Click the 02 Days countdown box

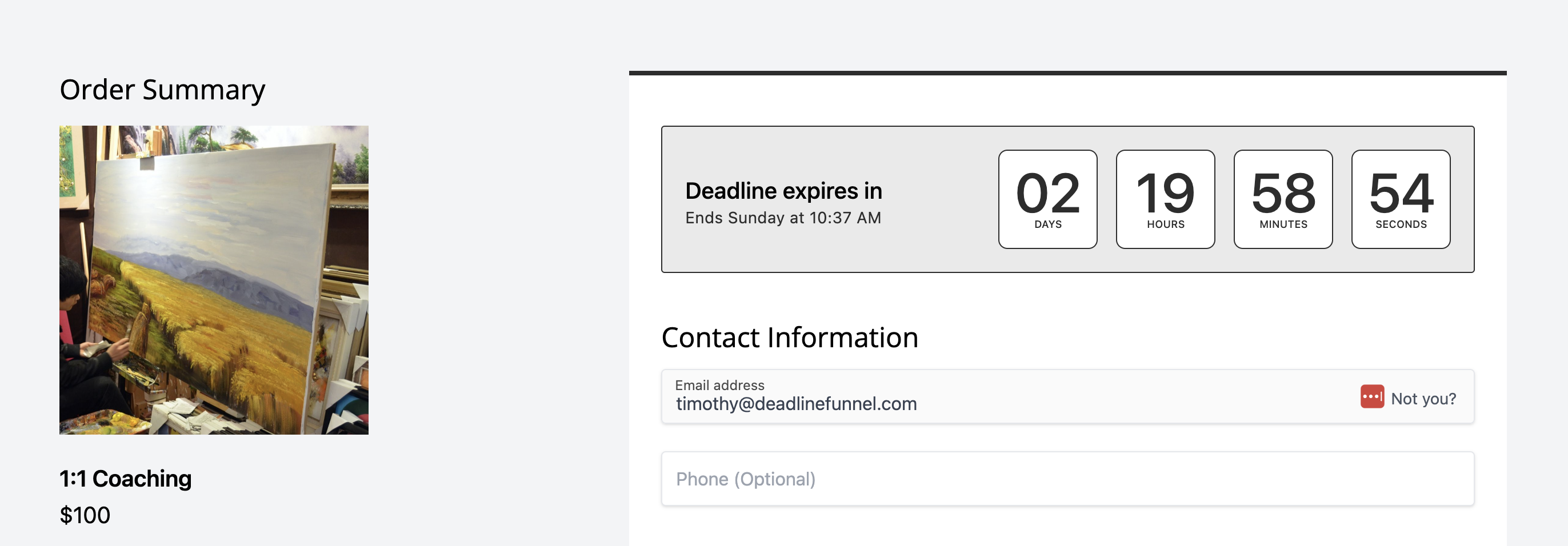click(1047, 199)
